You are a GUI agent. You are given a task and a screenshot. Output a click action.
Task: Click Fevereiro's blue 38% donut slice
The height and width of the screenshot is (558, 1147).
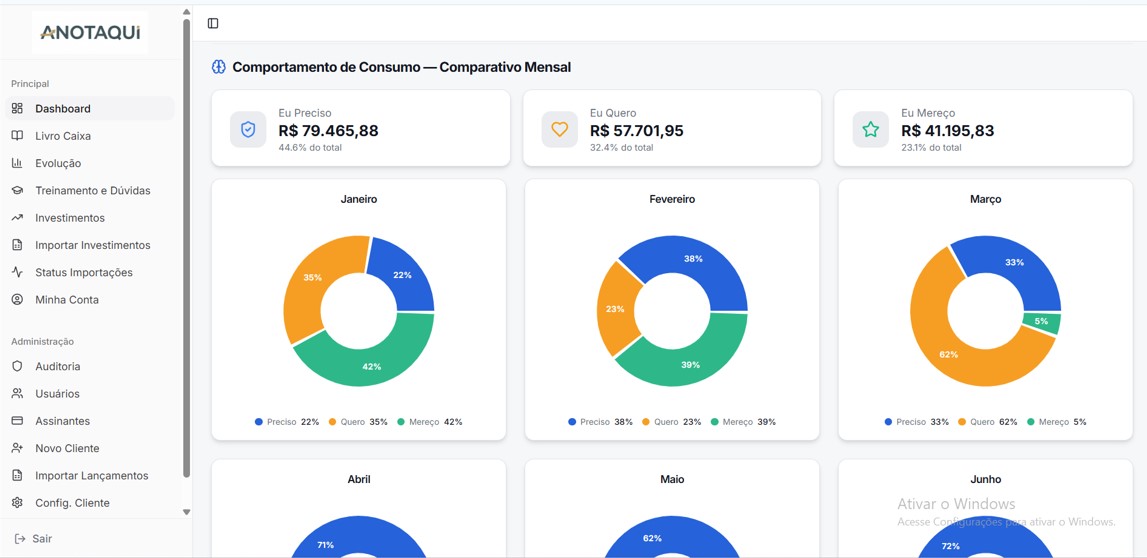pyautogui.click(x=695, y=260)
